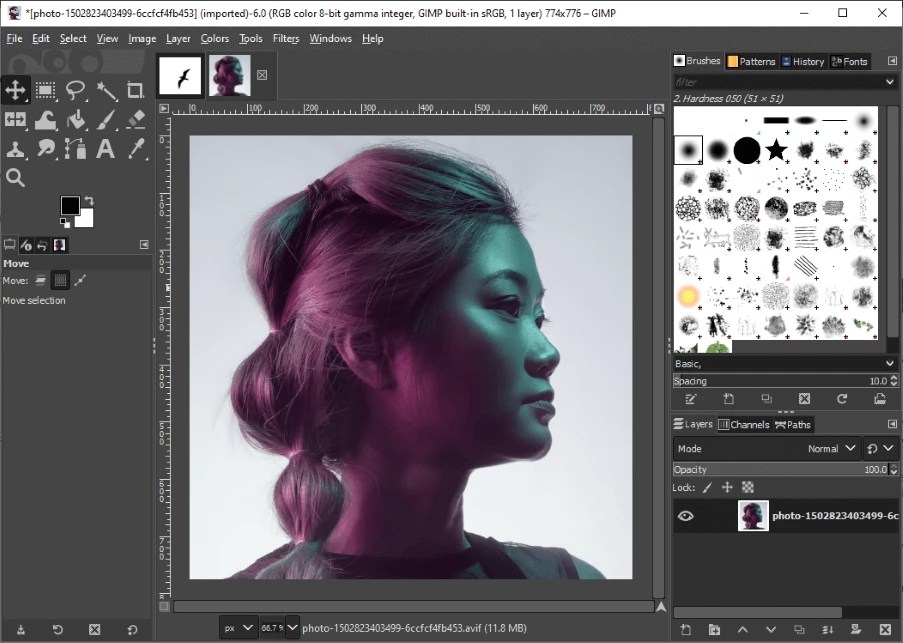Choose the Text tool
903x643 pixels.
pyautogui.click(x=105, y=149)
